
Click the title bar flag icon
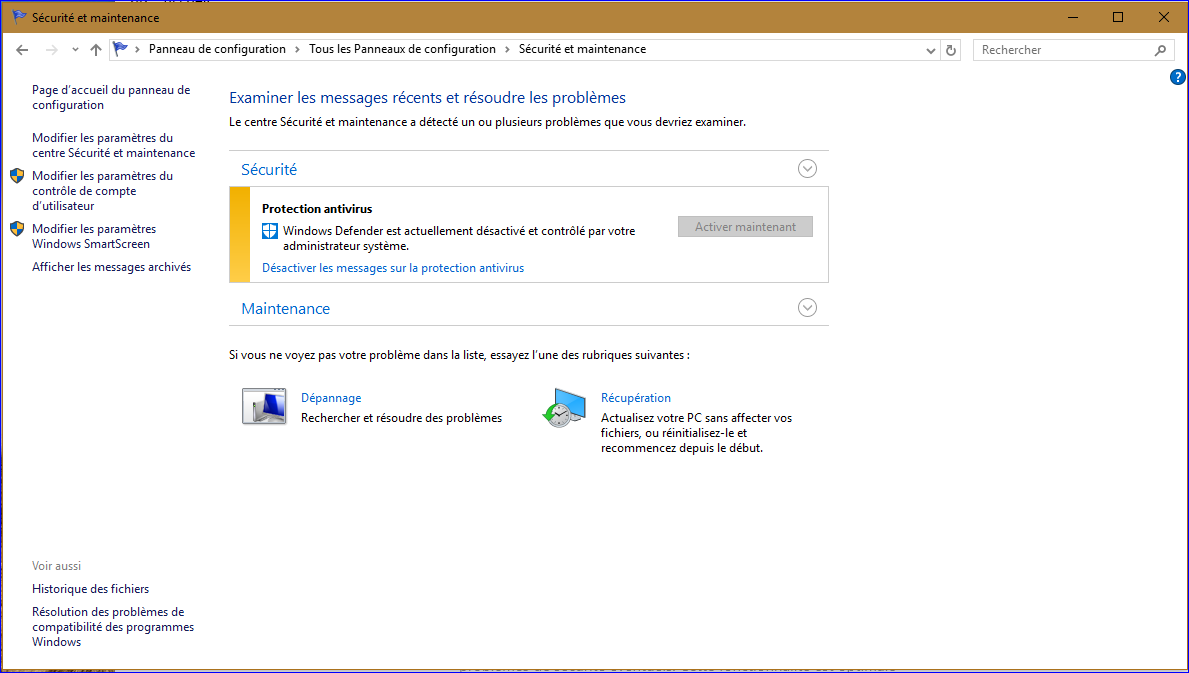(19, 17)
